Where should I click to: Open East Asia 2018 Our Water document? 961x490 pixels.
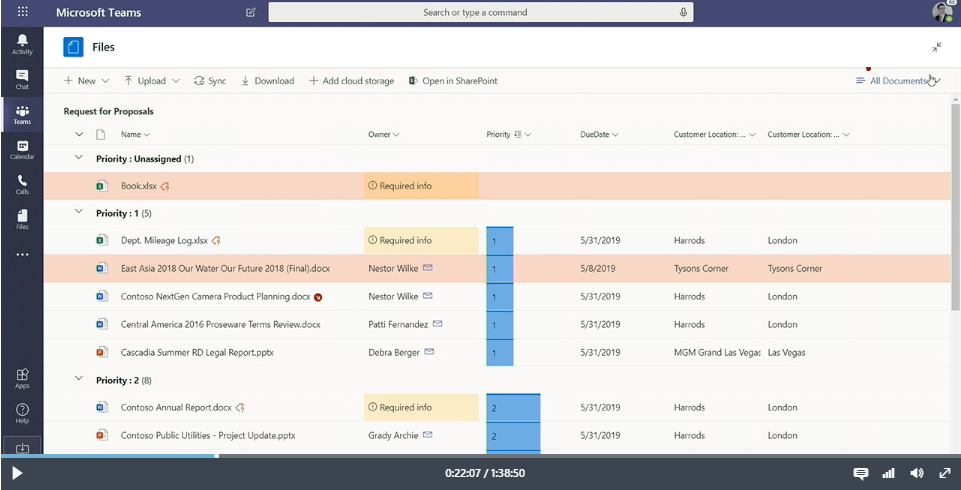pos(226,269)
